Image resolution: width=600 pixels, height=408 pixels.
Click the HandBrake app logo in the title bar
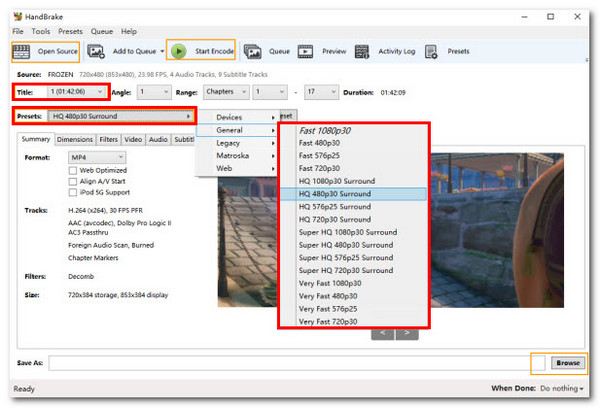pyautogui.click(x=18, y=16)
